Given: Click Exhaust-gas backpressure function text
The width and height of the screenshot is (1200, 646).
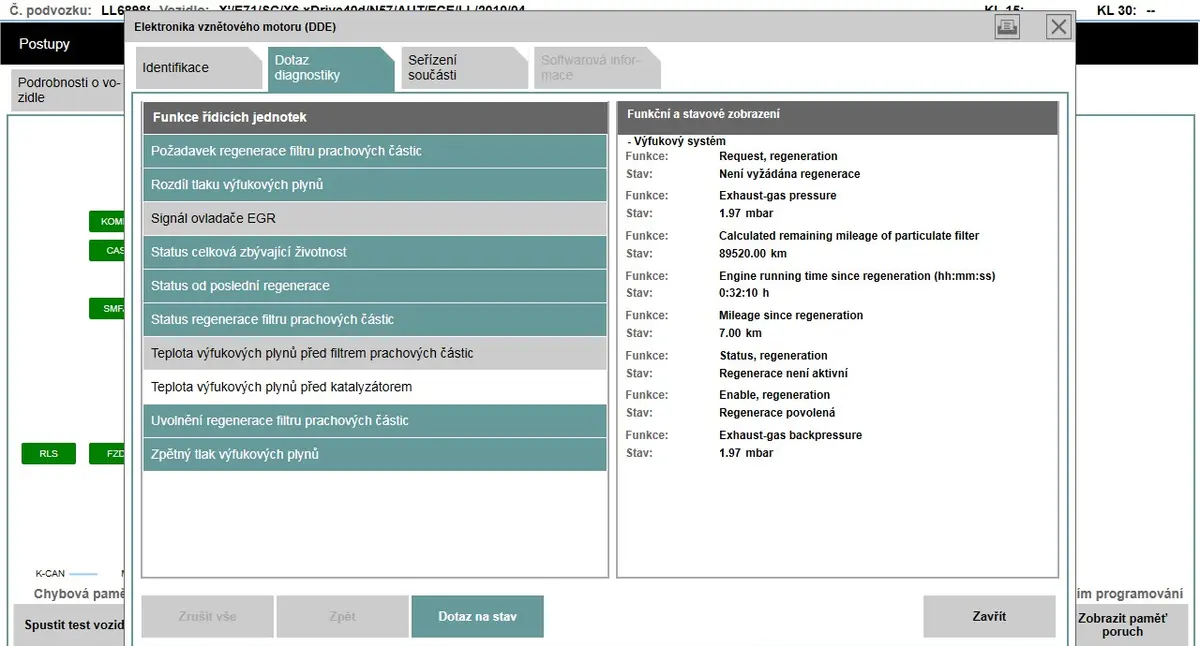Looking at the screenshot, I should 791,436.
